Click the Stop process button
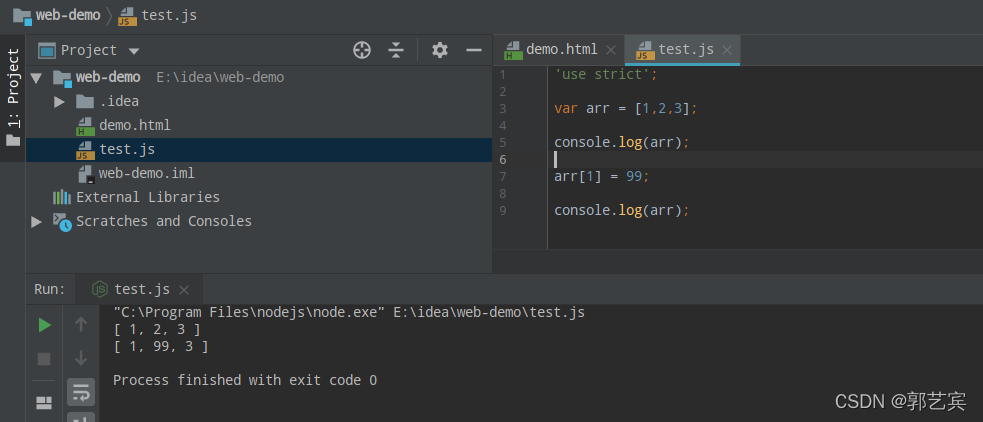This screenshot has width=983, height=422. point(44,359)
